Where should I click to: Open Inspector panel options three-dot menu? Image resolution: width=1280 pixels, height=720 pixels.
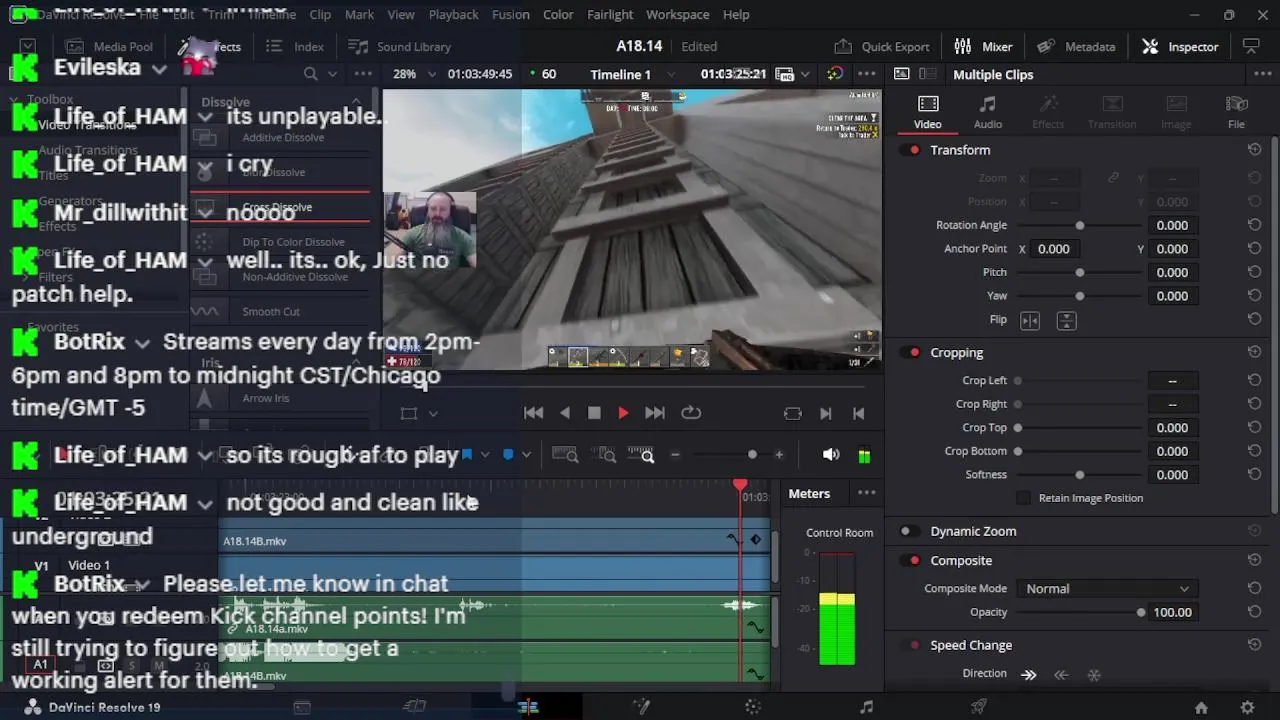(x=1261, y=74)
